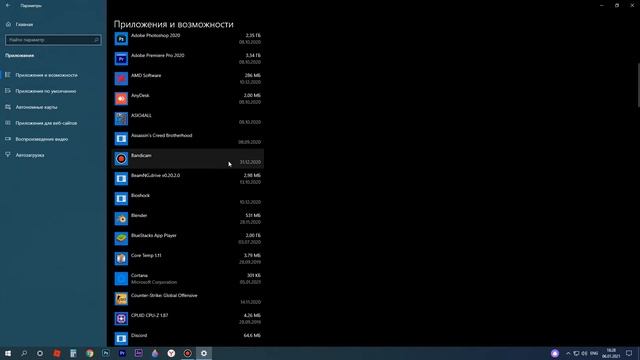The width and height of the screenshot is (640, 360).
Task: Go back with the arrow in title bar
Action: coord(8,5)
